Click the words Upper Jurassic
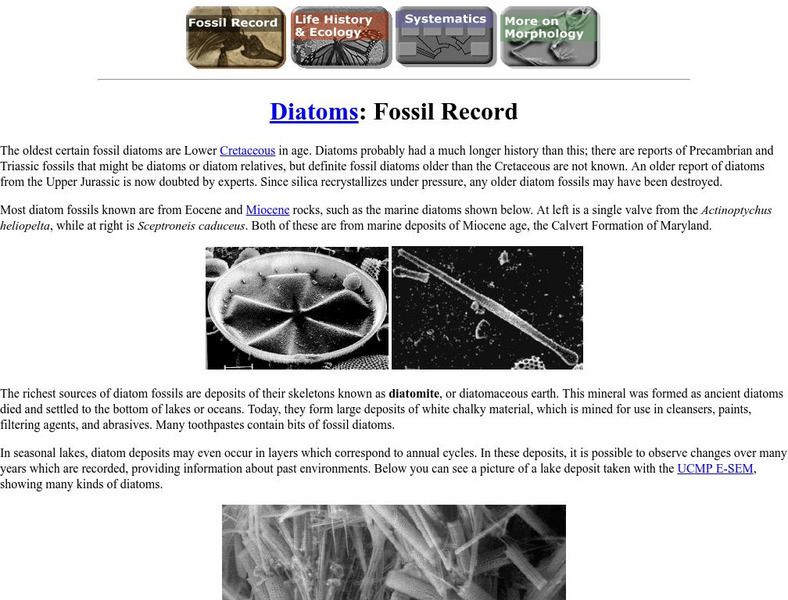Viewport: 788px width, 600px height. pos(83,182)
